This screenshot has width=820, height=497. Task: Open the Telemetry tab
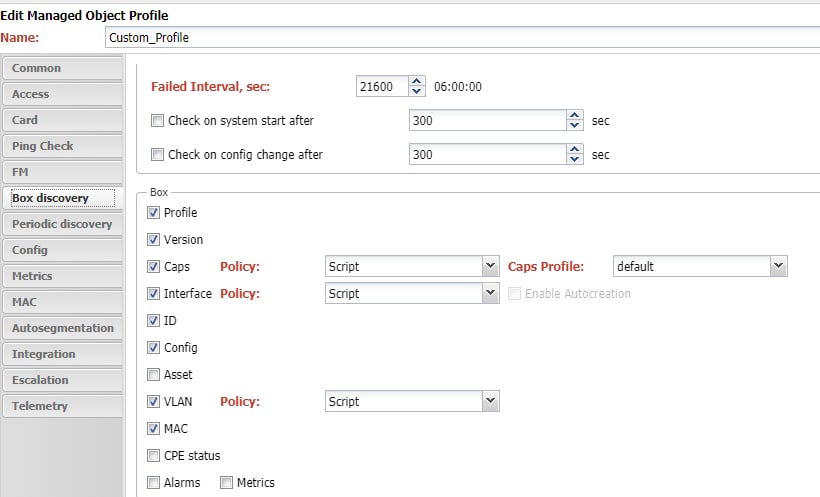[62, 406]
